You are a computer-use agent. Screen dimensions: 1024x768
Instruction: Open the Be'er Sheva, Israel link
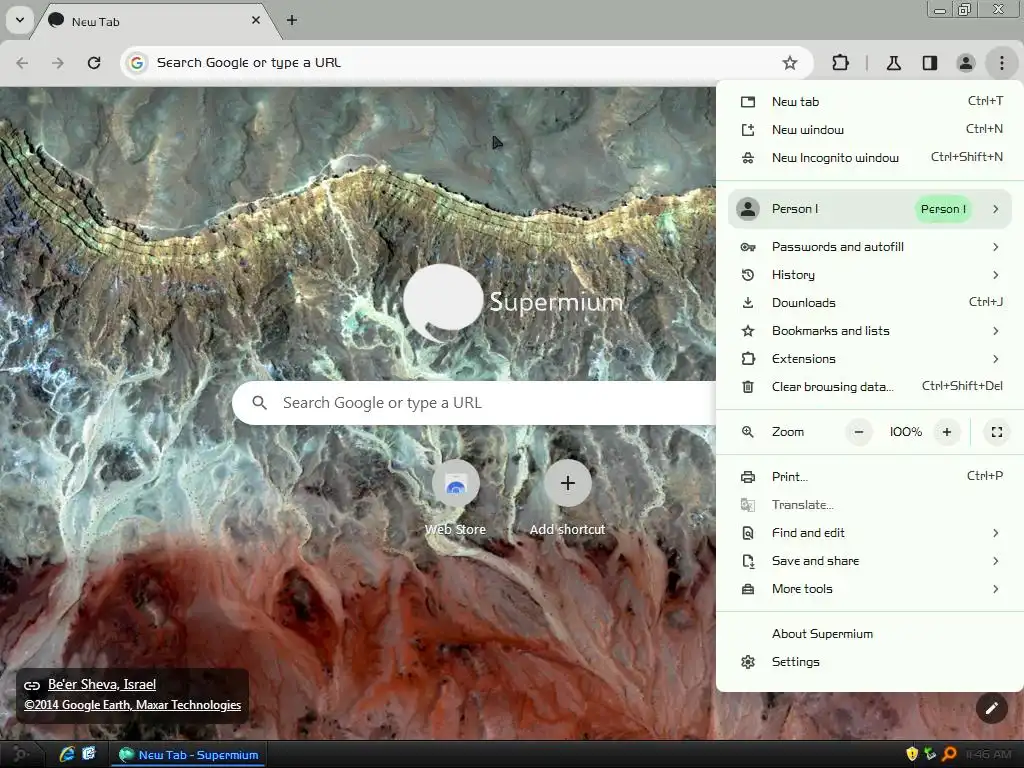[102, 684]
